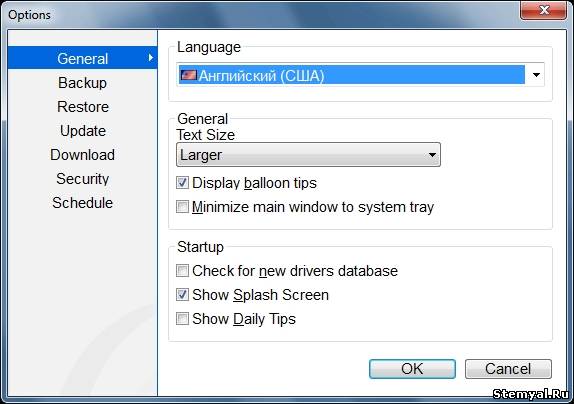Open the Language dropdown arrow

[536, 75]
